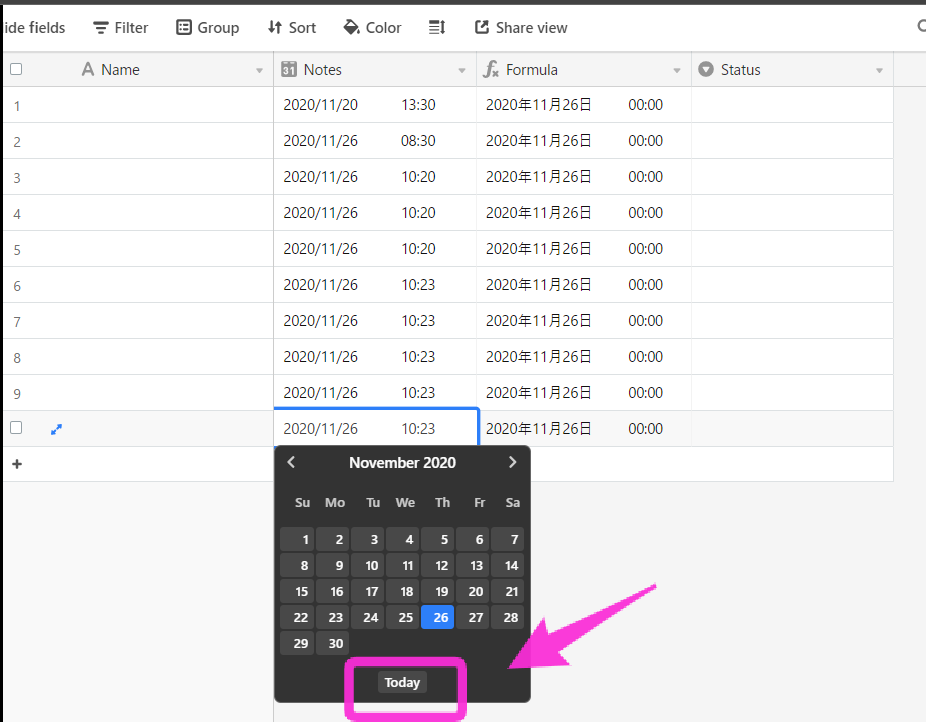Image resolution: width=926 pixels, height=722 pixels.
Task: Click the Notes cell in row 6
Action: coord(375,285)
